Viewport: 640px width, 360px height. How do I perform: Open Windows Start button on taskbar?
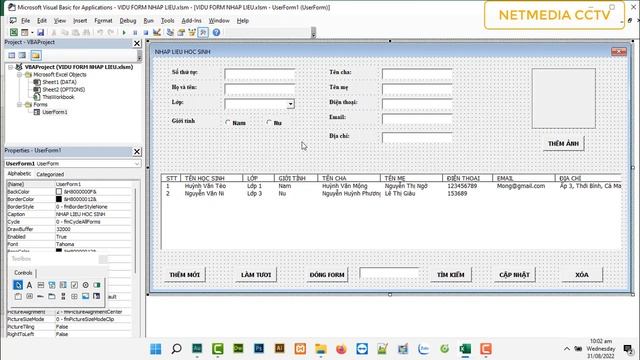point(156,349)
